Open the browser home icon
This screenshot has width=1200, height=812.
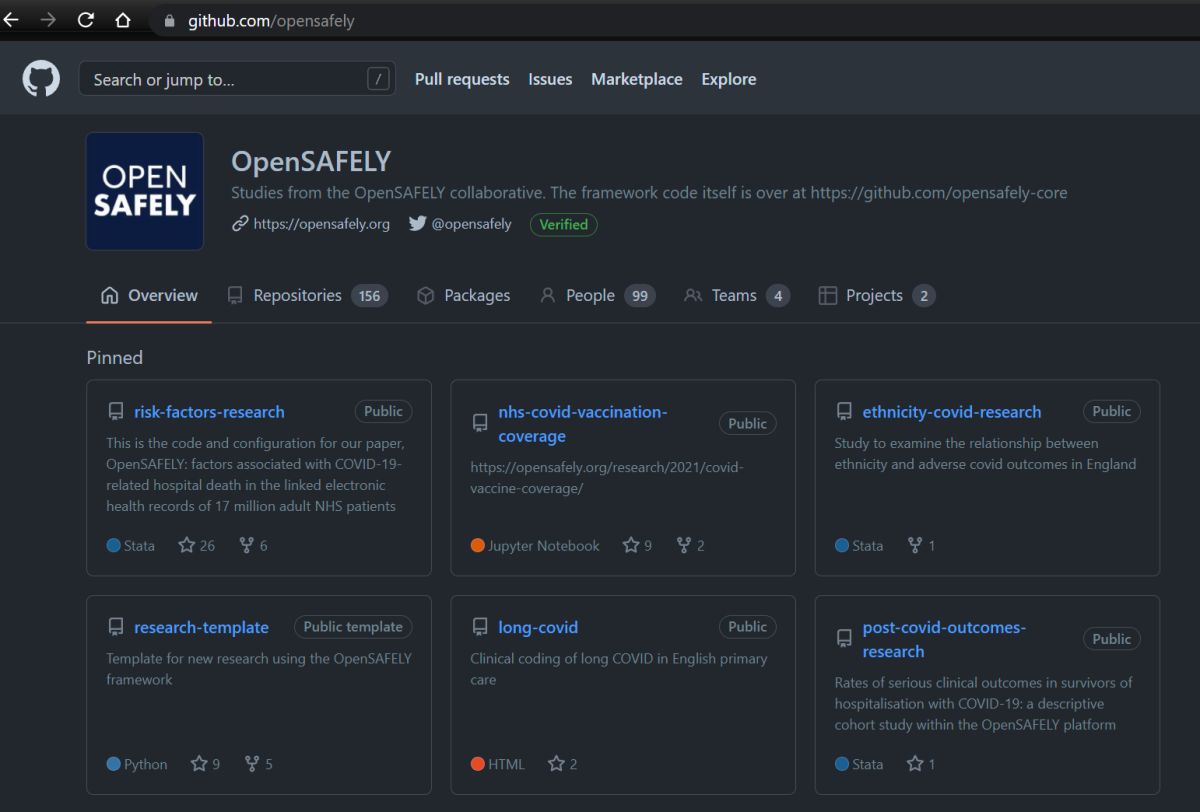coord(123,20)
